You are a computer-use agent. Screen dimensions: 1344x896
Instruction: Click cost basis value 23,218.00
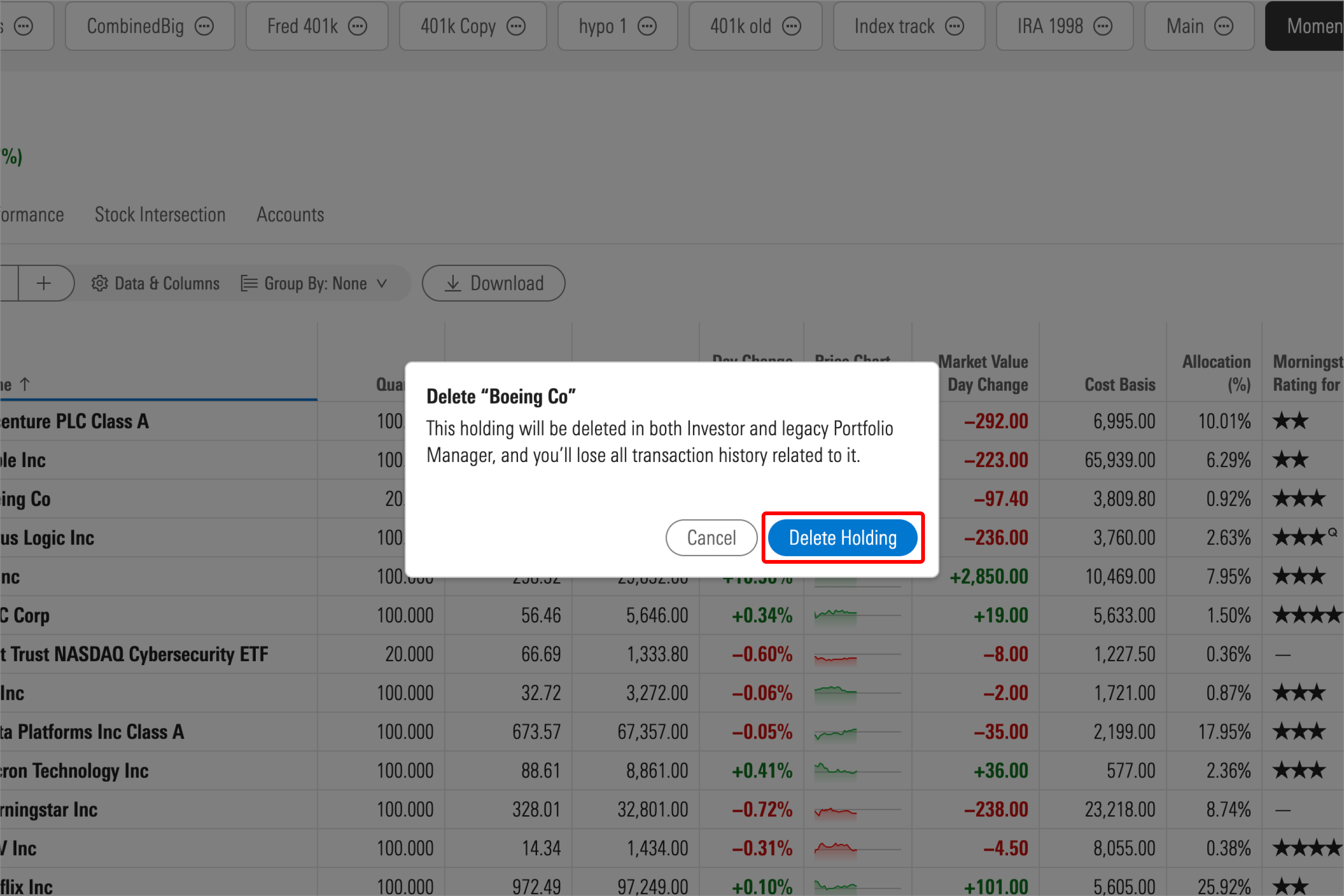(1120, 810)
